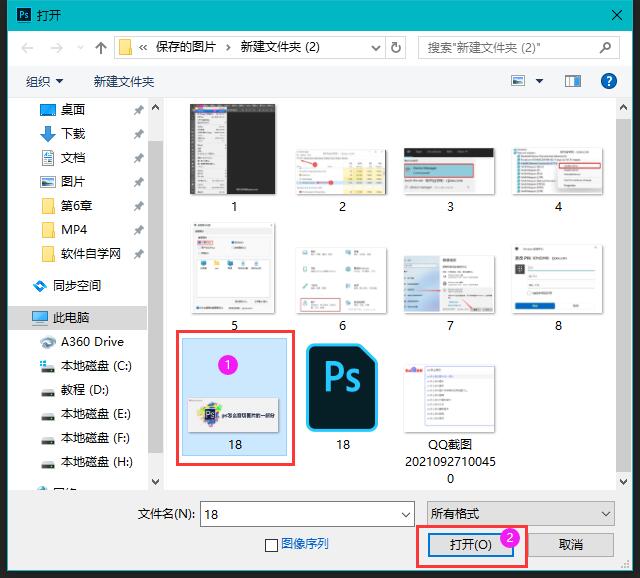This screenshot has width=640, height=578.
Task: Expand view options dropdown arrow
Action: [x=539, y=81]
